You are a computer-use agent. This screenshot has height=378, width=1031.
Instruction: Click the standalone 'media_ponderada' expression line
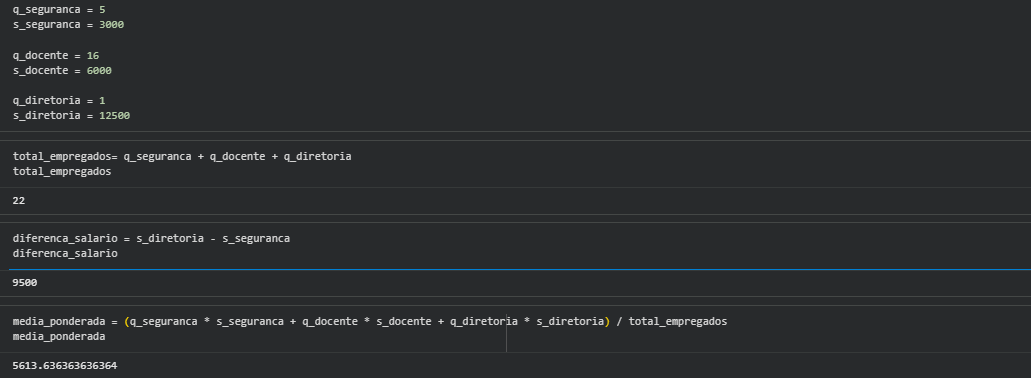click(59, 337)
